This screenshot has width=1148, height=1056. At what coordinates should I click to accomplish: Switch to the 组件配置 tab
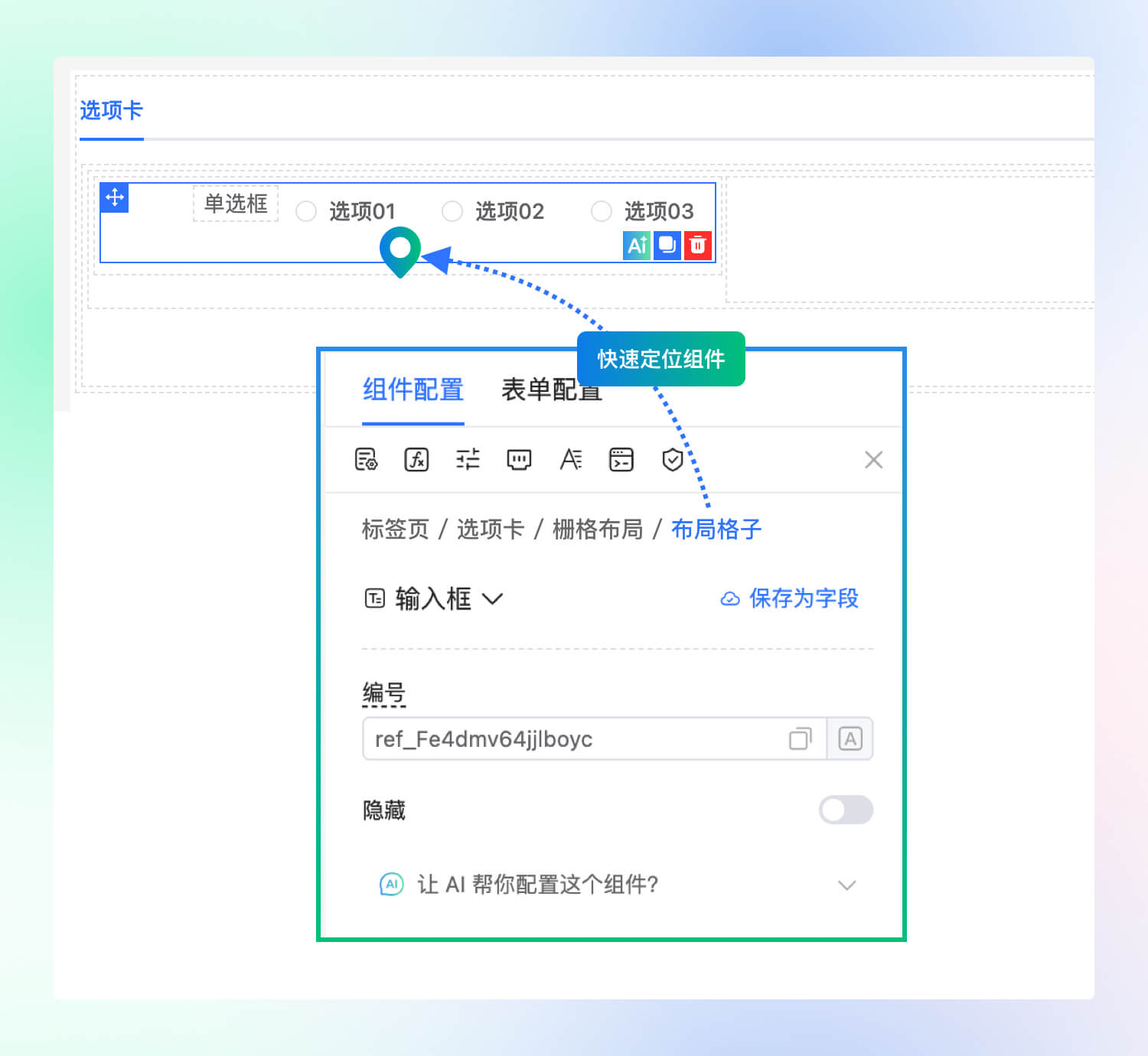(413, 390)
